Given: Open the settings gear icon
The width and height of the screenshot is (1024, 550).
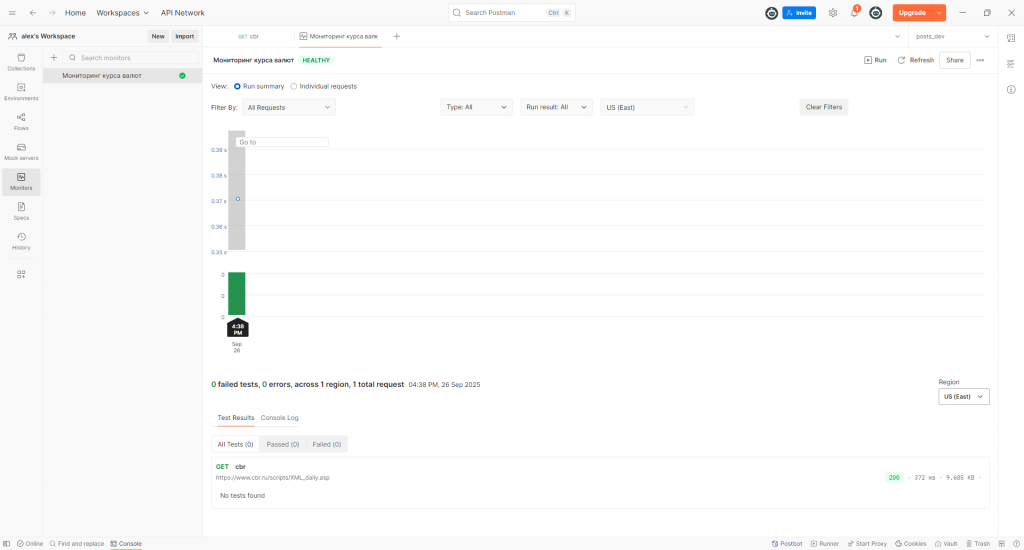Looking at the screenshot, I should (x=833, y=12).
